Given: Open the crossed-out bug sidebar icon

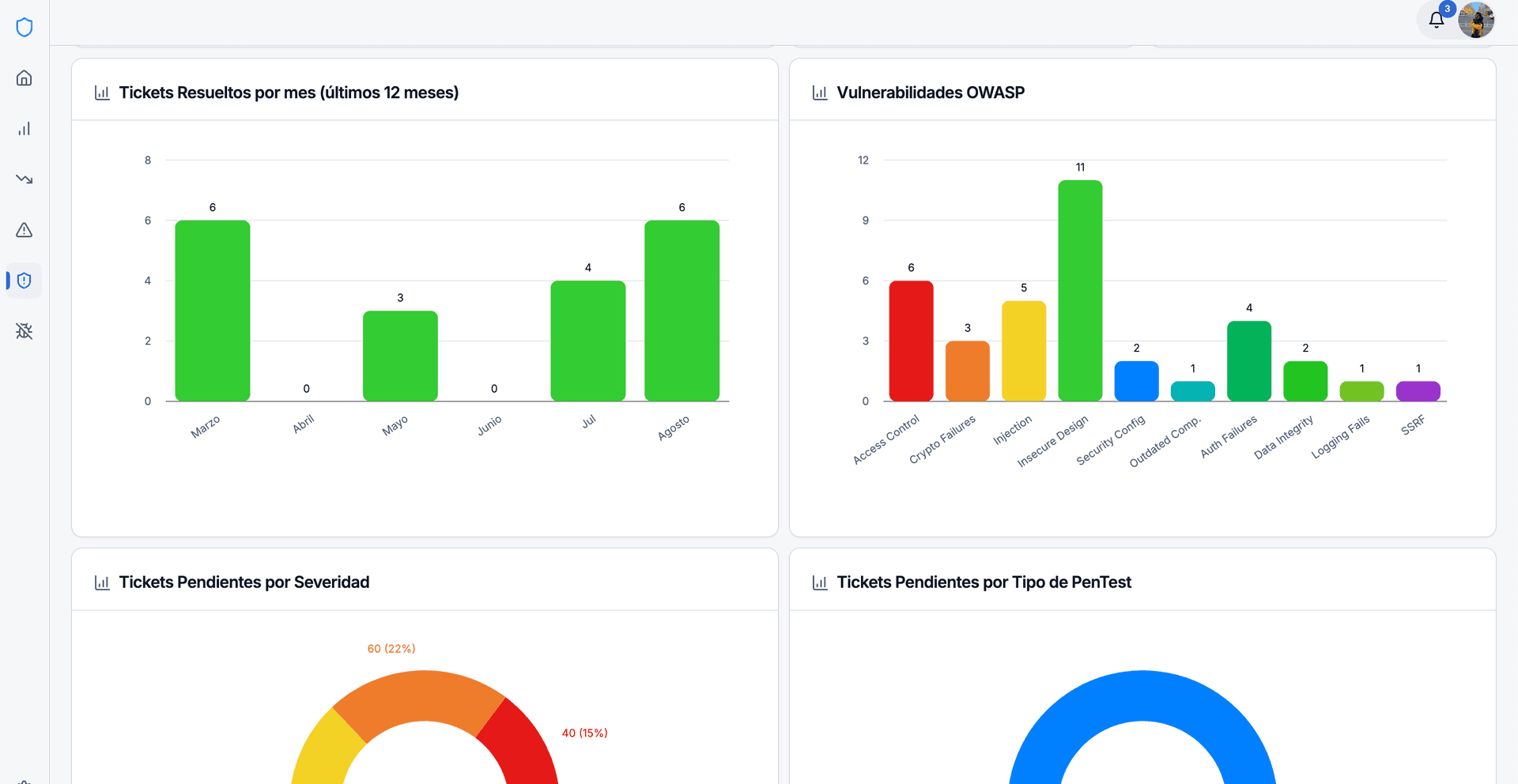Looking at the screenshot, I should pyautogui.click(x=25, y=331).
